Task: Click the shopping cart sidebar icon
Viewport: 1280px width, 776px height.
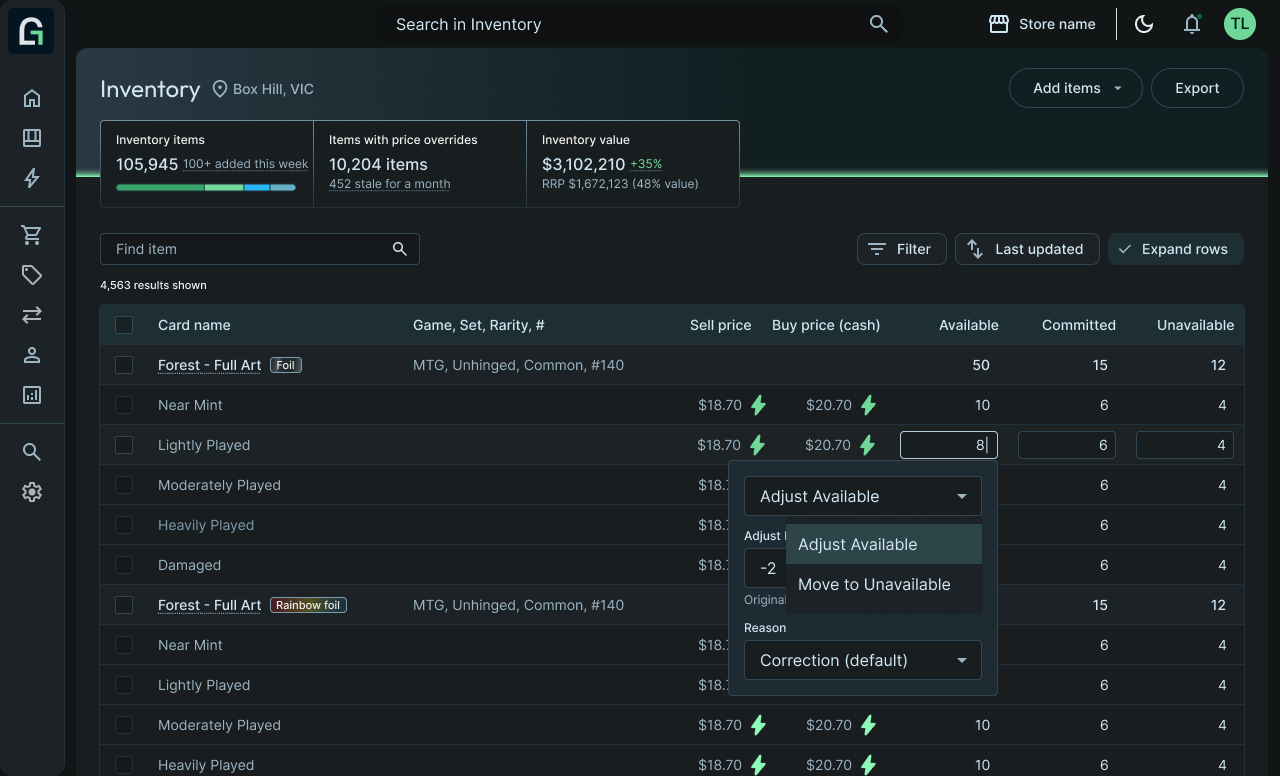Action: 32,235
